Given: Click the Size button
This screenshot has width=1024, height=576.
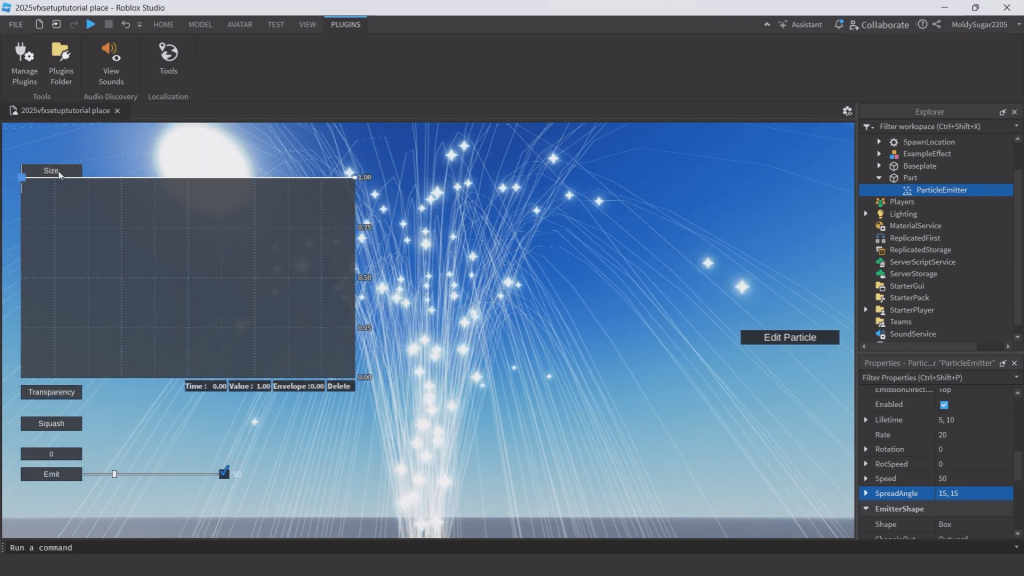Looking at the screenshot, I should click(x=52, y=170).
